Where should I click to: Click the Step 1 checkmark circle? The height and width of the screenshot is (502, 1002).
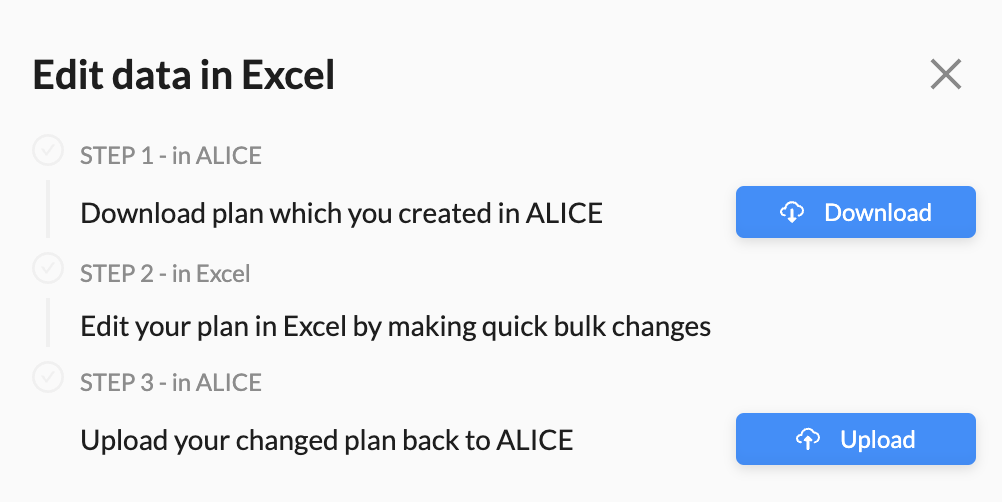48,151
